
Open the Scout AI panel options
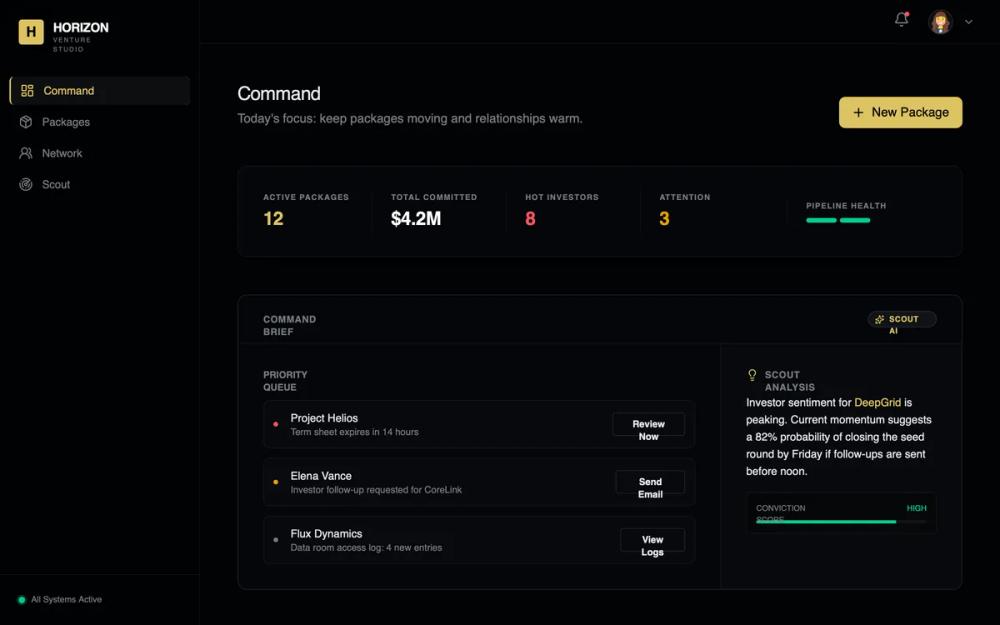point(901,319)
